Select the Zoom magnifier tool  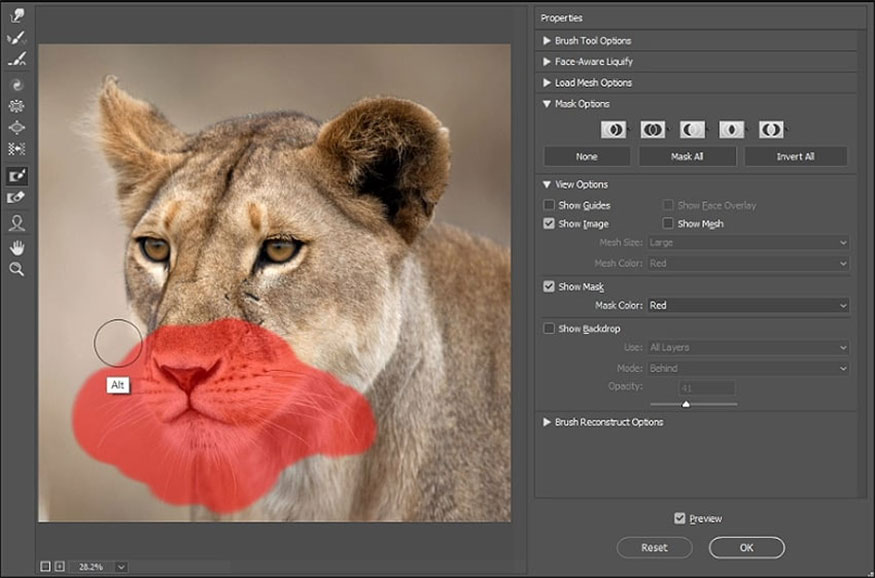[x=16, y=269]
